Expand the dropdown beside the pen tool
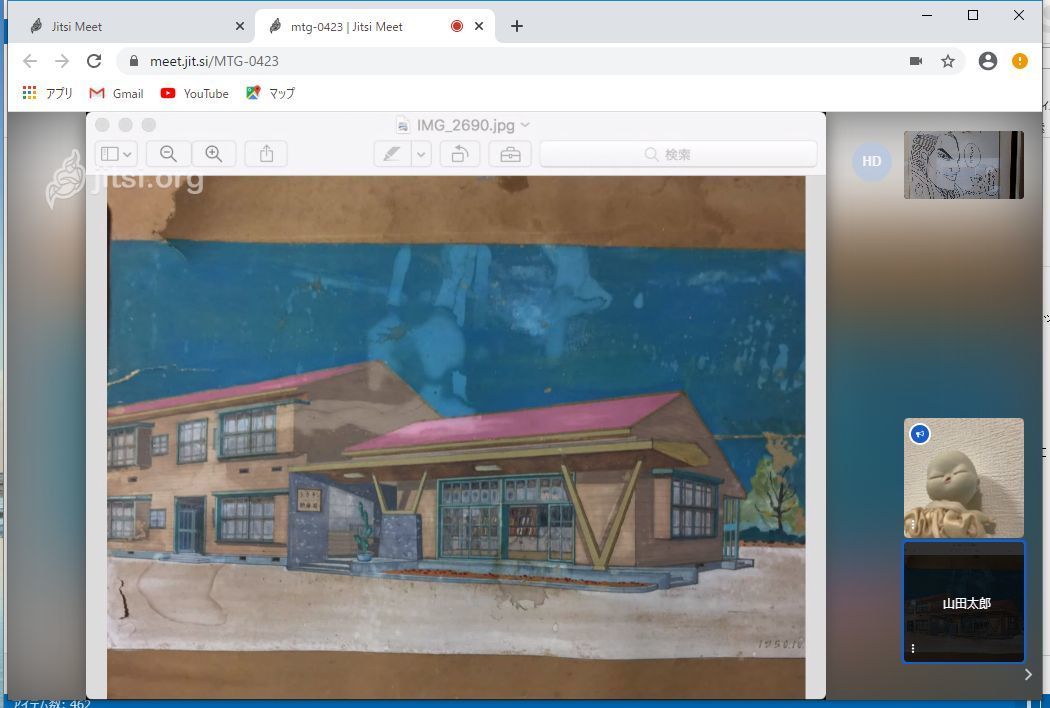Screen dimensions: 1050x708 tap(421, 154)
